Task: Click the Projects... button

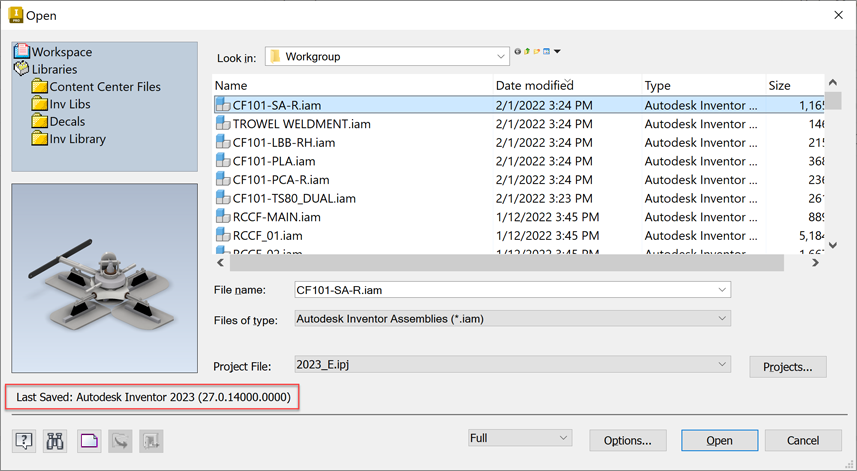Action: (x=788, y=367)
